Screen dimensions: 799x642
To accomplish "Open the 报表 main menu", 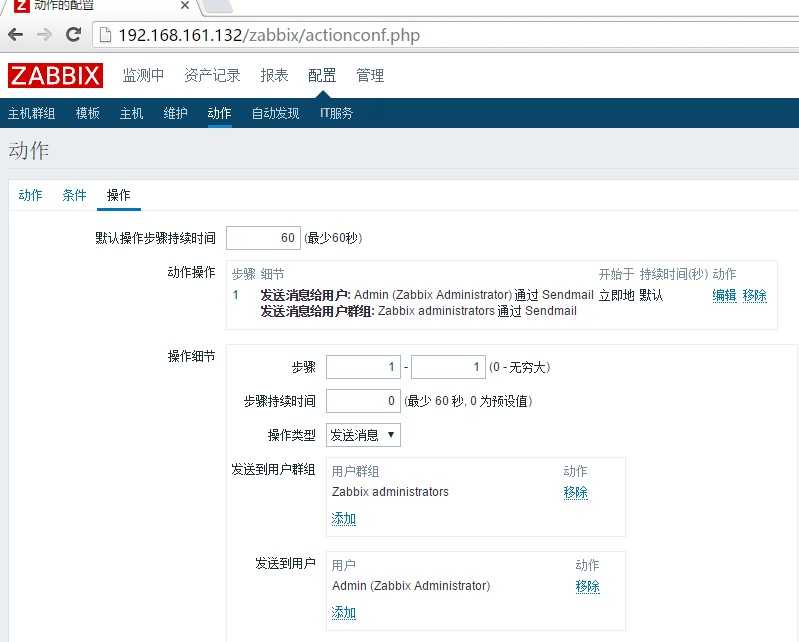I will (274, 75).
